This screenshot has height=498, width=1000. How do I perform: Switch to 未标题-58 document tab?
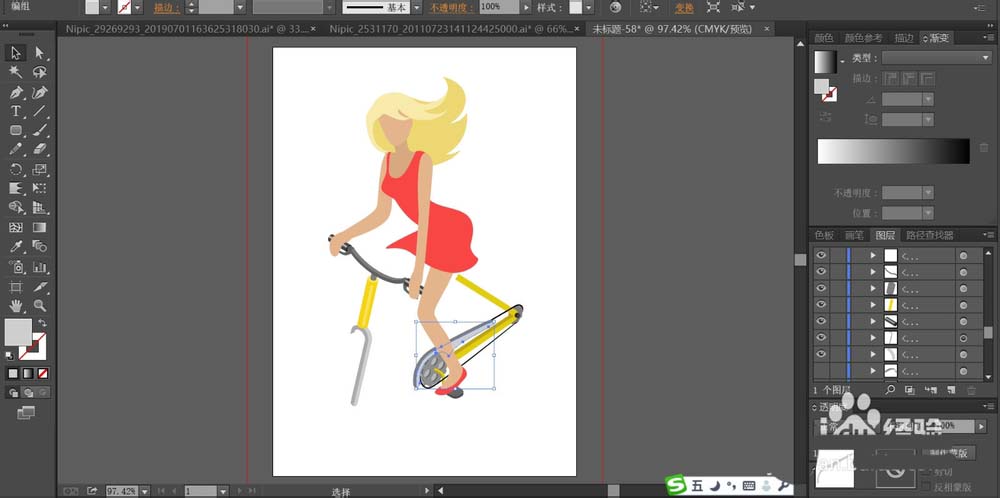click(672, 29)
